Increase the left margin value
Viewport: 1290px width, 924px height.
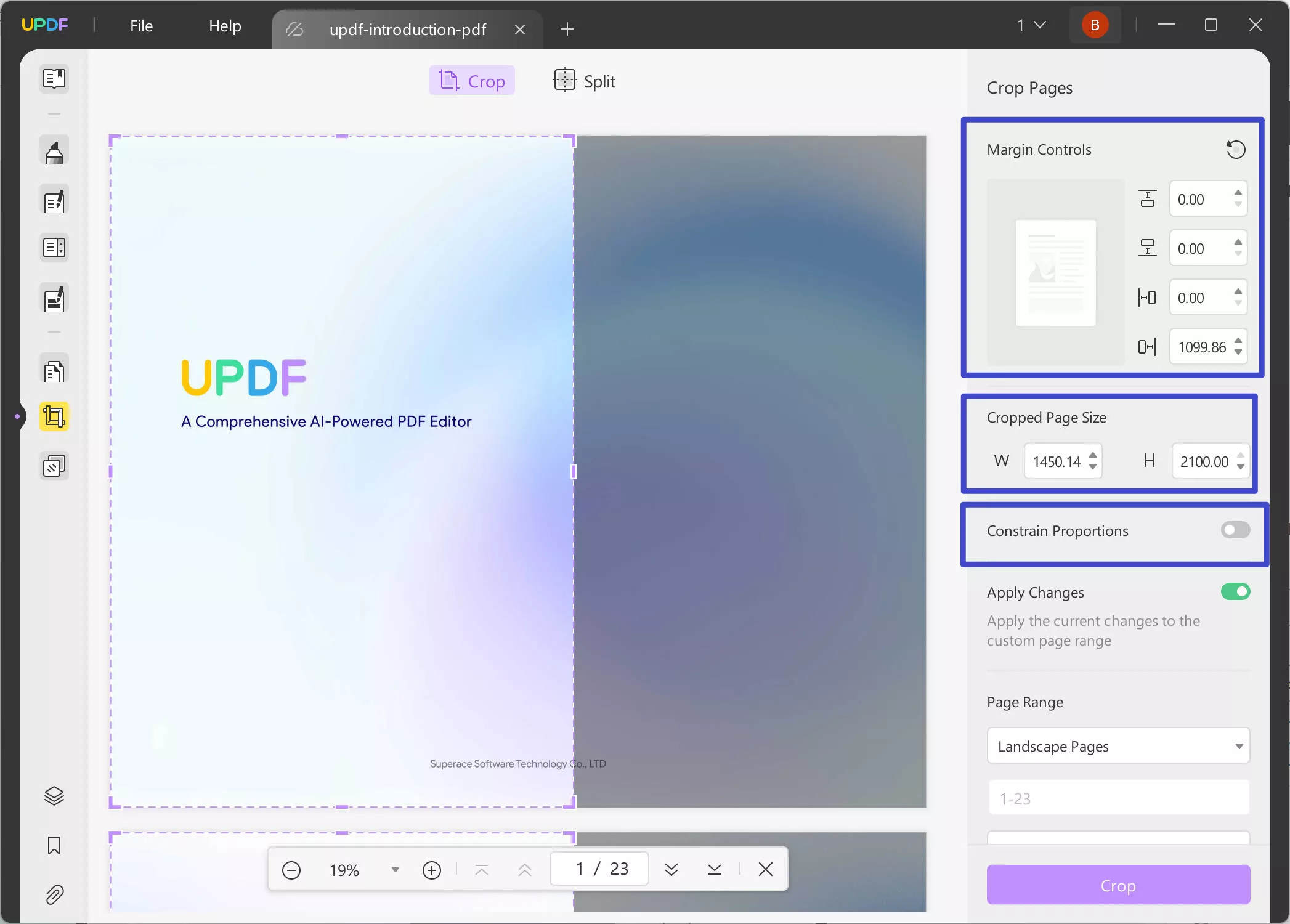click(x=1238, y=291)
